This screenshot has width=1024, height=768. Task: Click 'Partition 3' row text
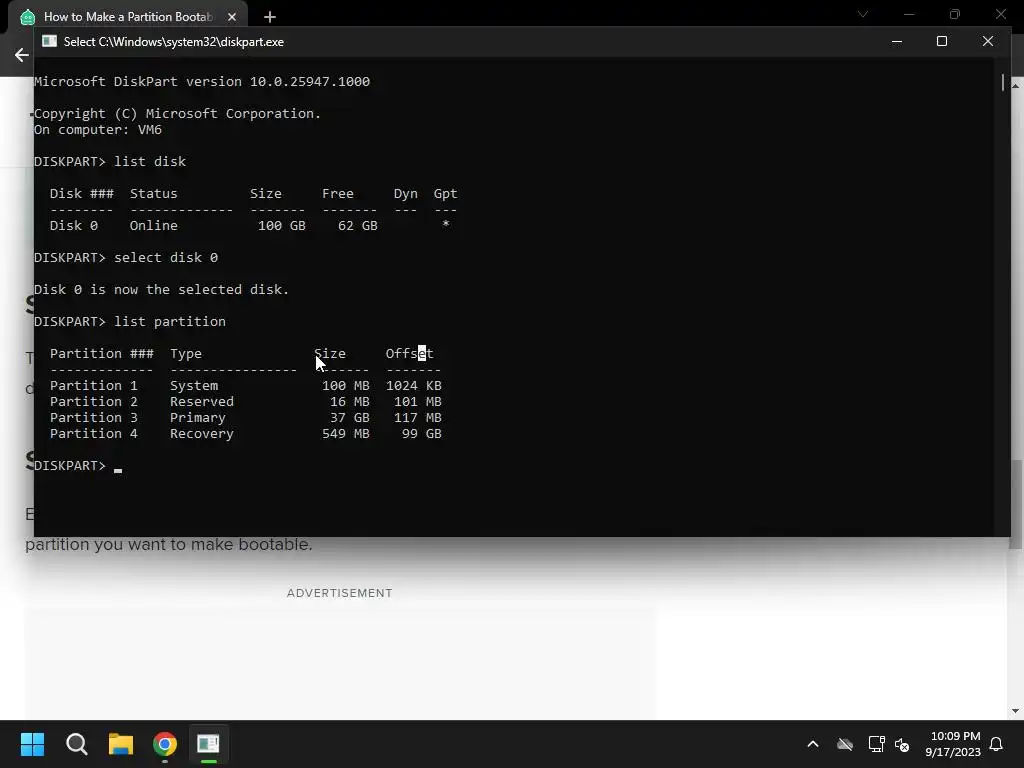93,417
